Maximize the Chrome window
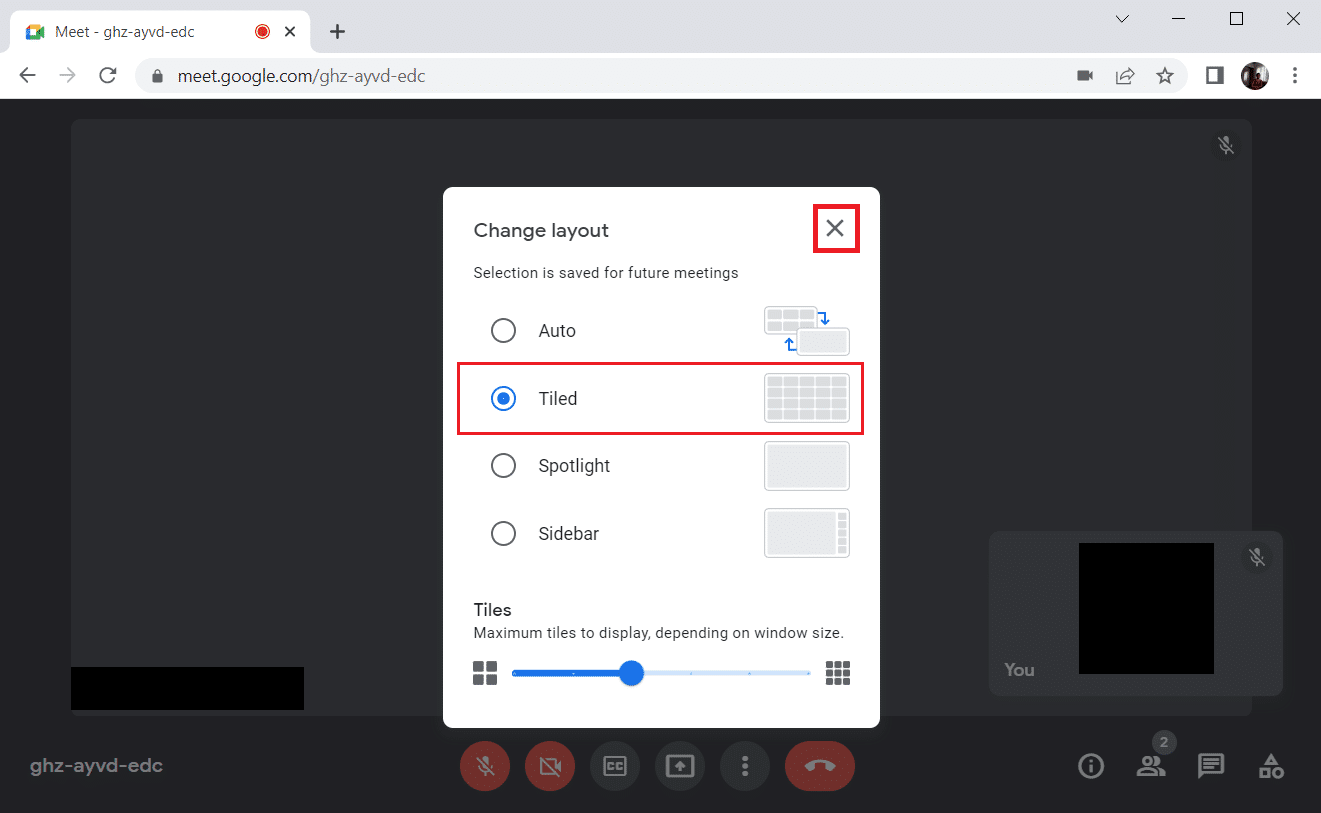This screenshot has width=1321, height=813. pos(1236,18)
